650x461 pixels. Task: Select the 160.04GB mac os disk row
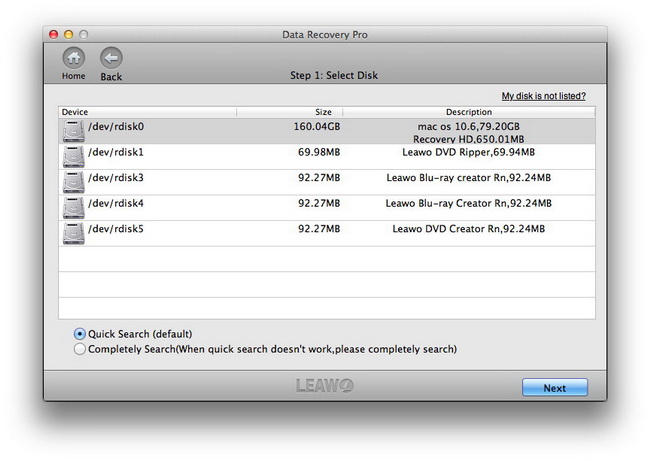coord(327,131)
